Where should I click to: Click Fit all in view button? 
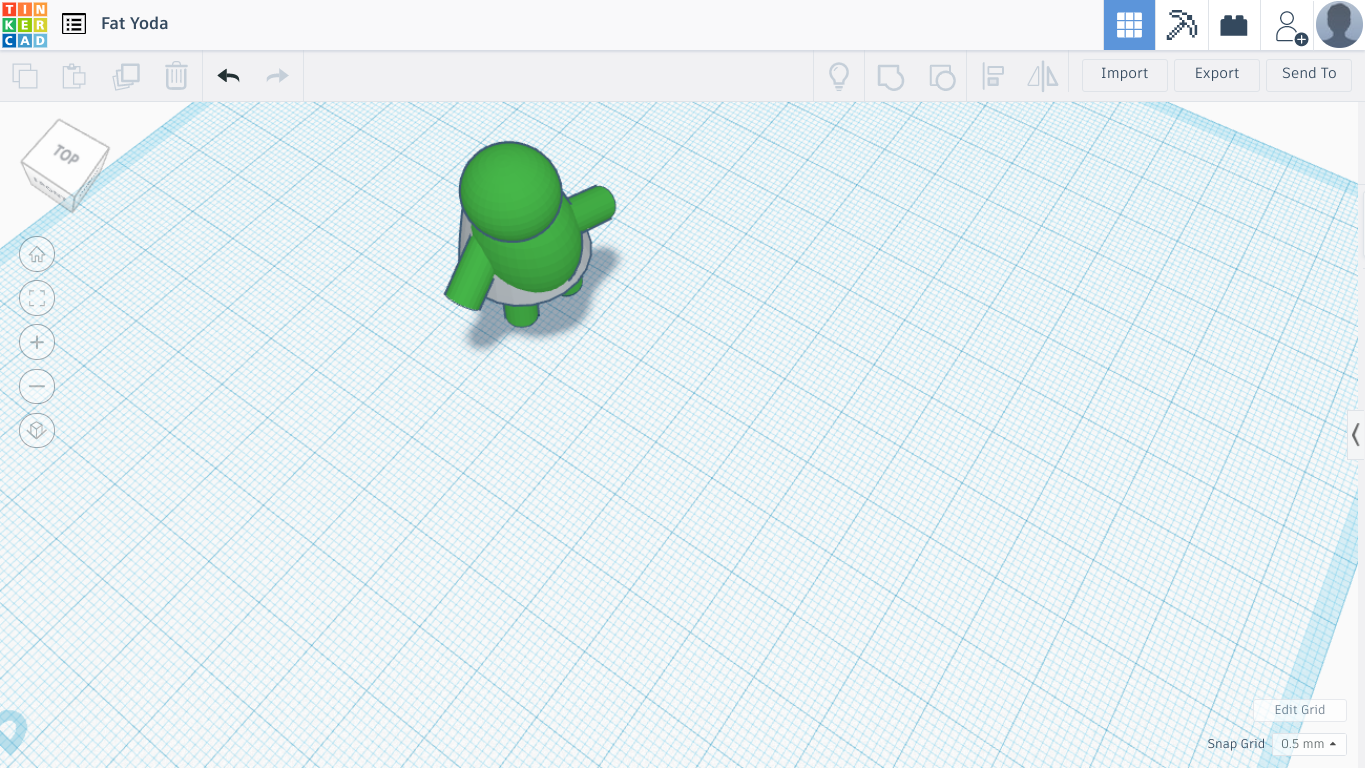(37, 298)
